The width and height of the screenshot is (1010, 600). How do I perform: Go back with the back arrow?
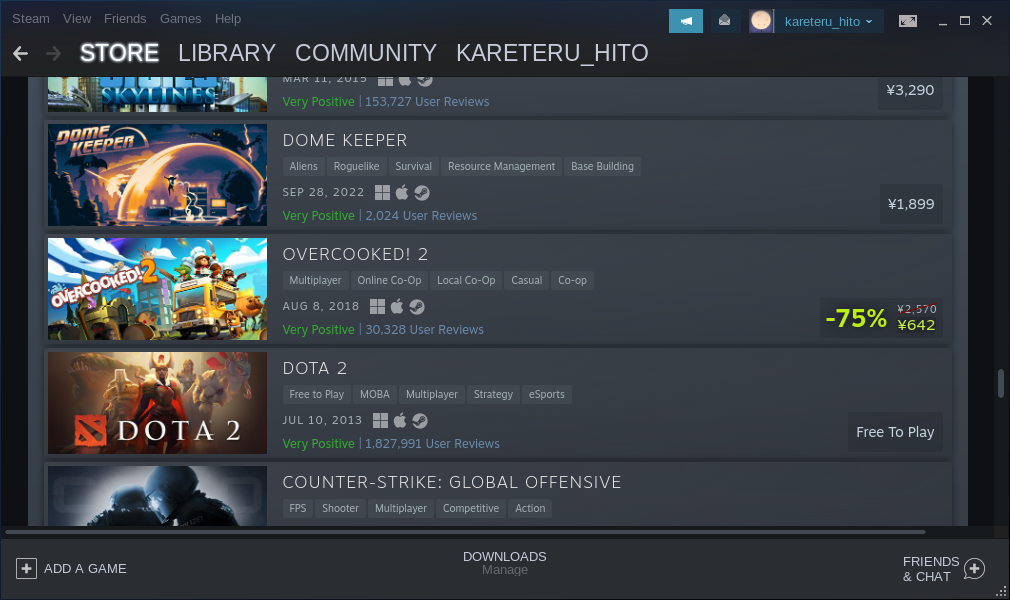pos(21,53)
